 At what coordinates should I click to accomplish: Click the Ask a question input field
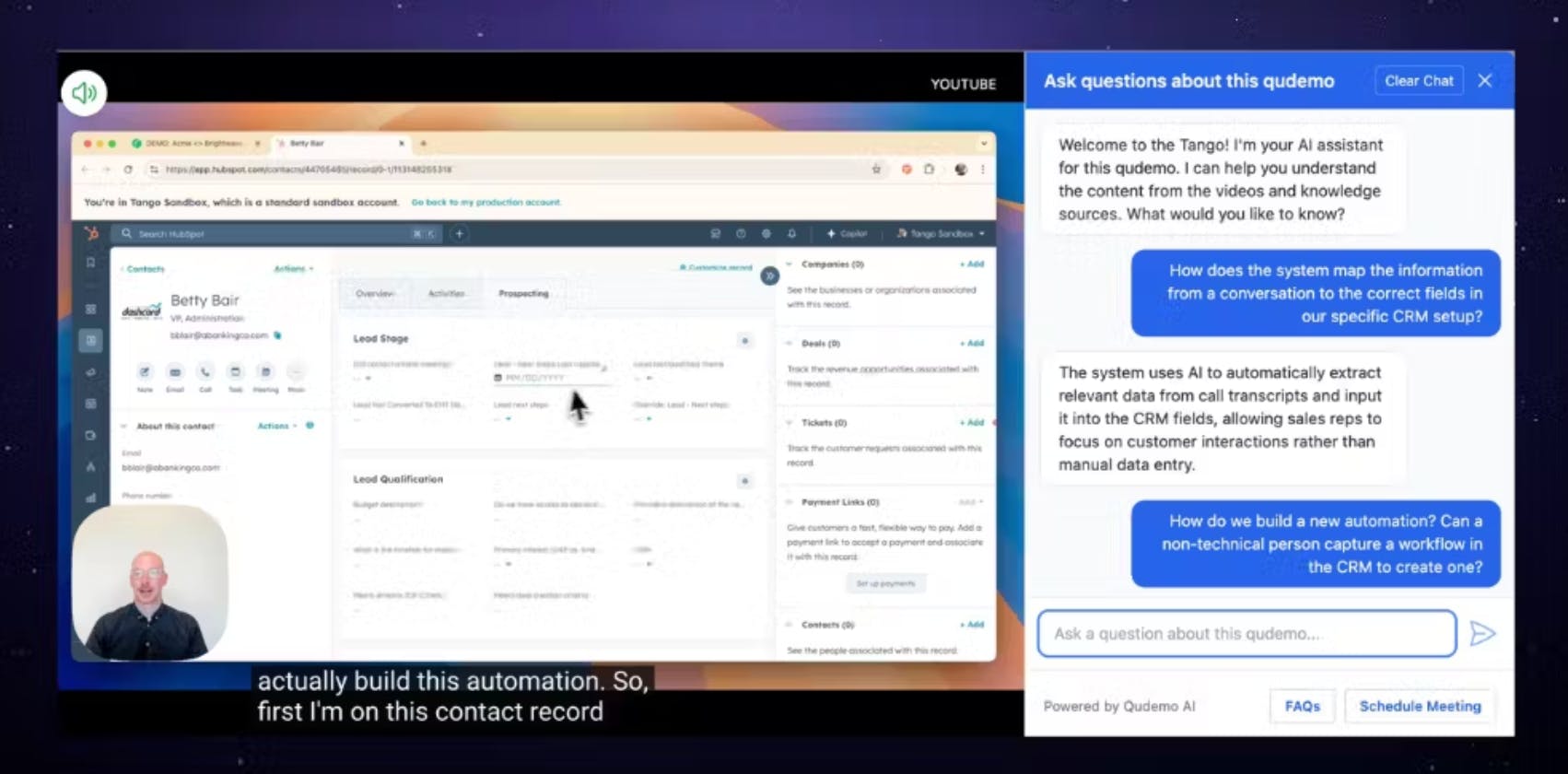(1246, 634)
